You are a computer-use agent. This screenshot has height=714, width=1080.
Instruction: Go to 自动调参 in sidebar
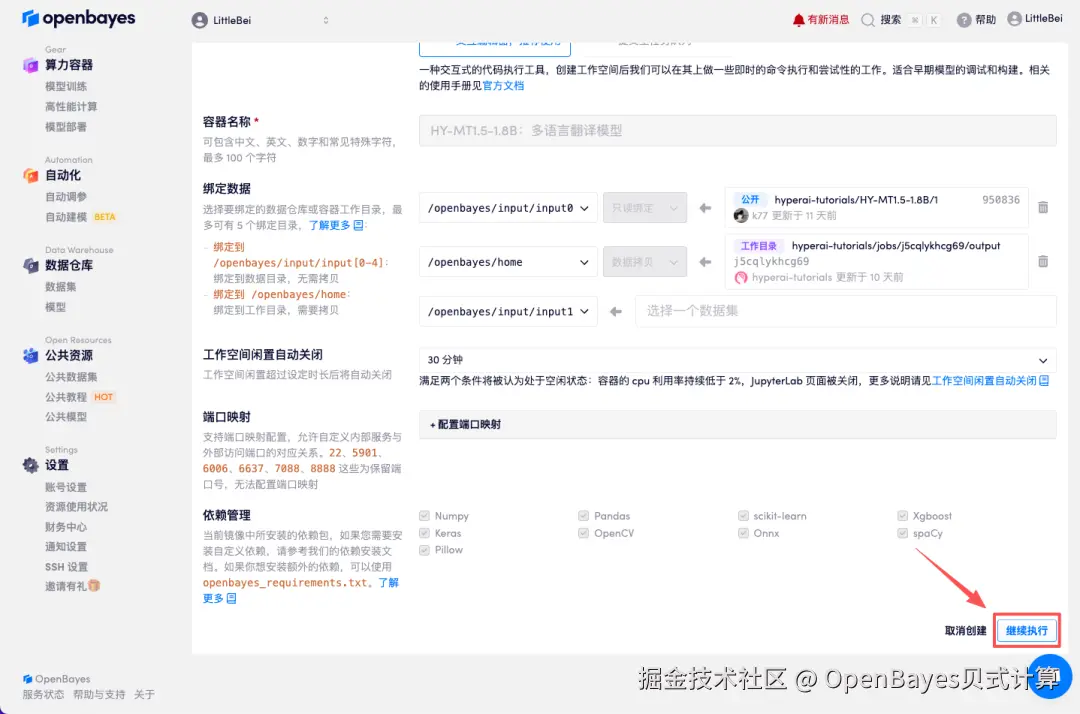pos(66,197)
